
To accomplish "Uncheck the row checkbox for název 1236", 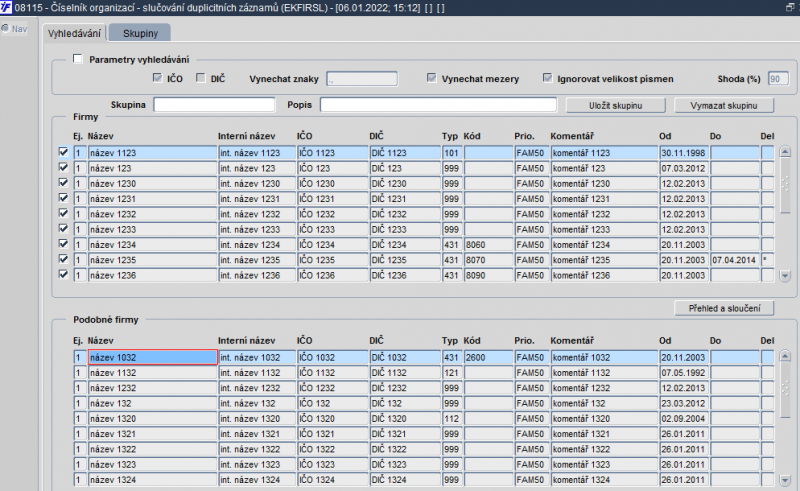I will point(63,275).
